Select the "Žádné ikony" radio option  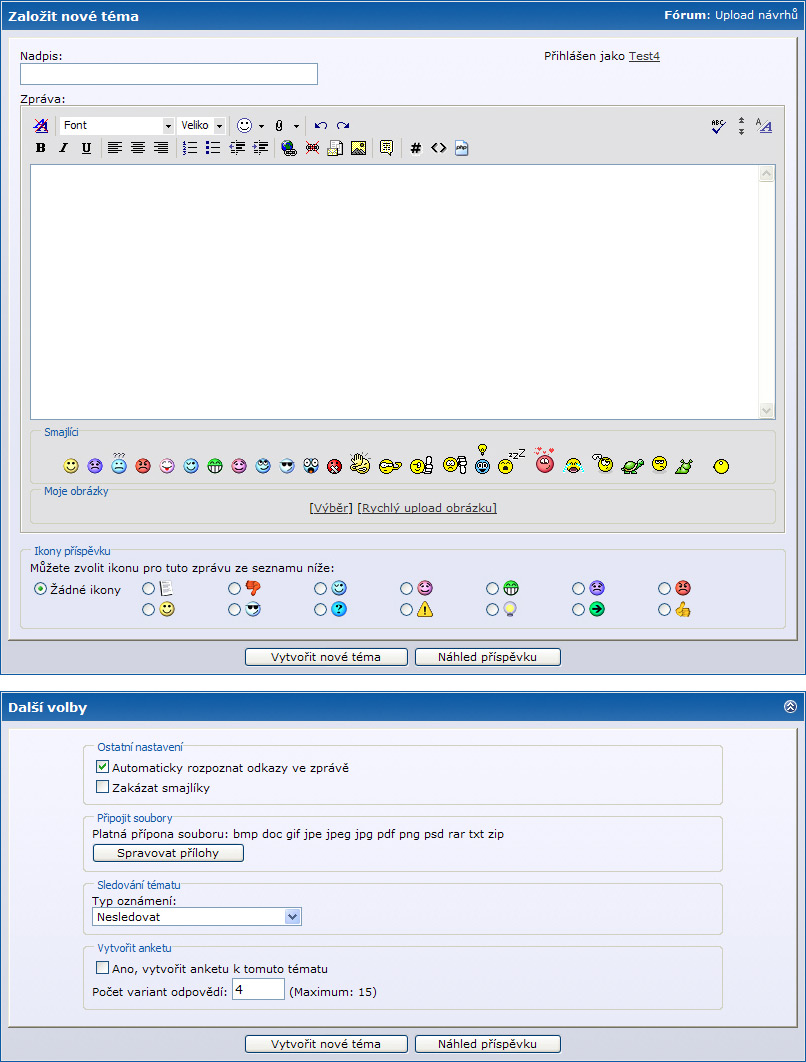pos(40,589)
